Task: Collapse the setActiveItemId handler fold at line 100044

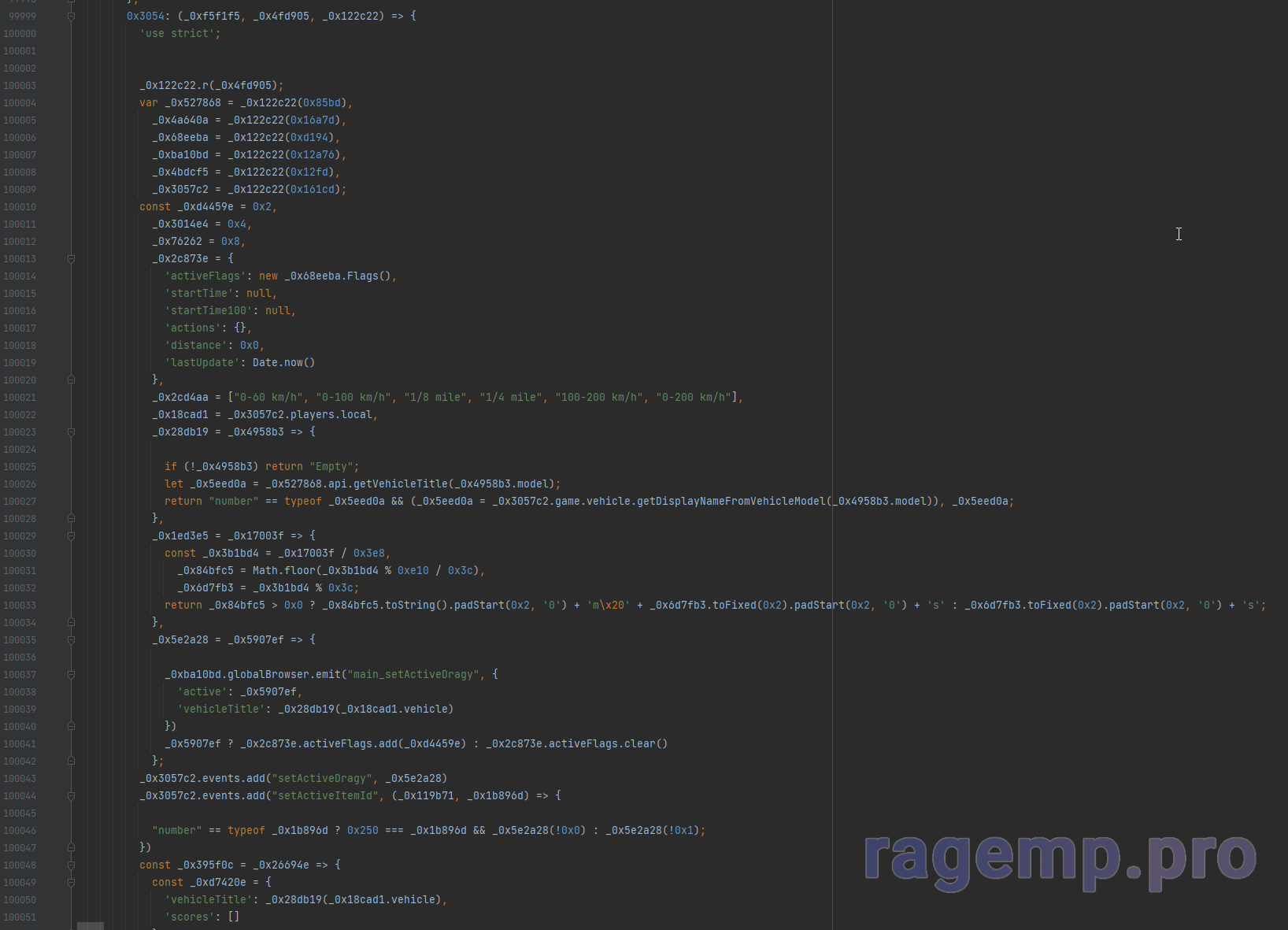Action: point(71,795)
